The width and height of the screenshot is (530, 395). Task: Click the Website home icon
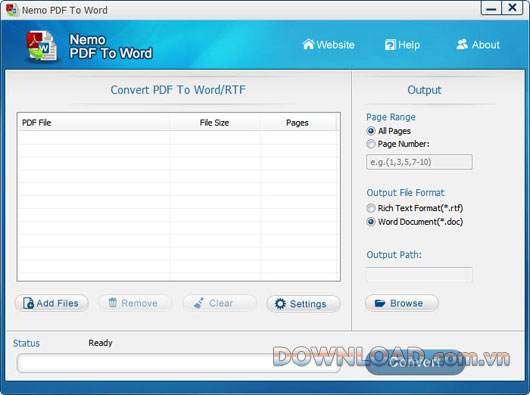tap(308, 44)
